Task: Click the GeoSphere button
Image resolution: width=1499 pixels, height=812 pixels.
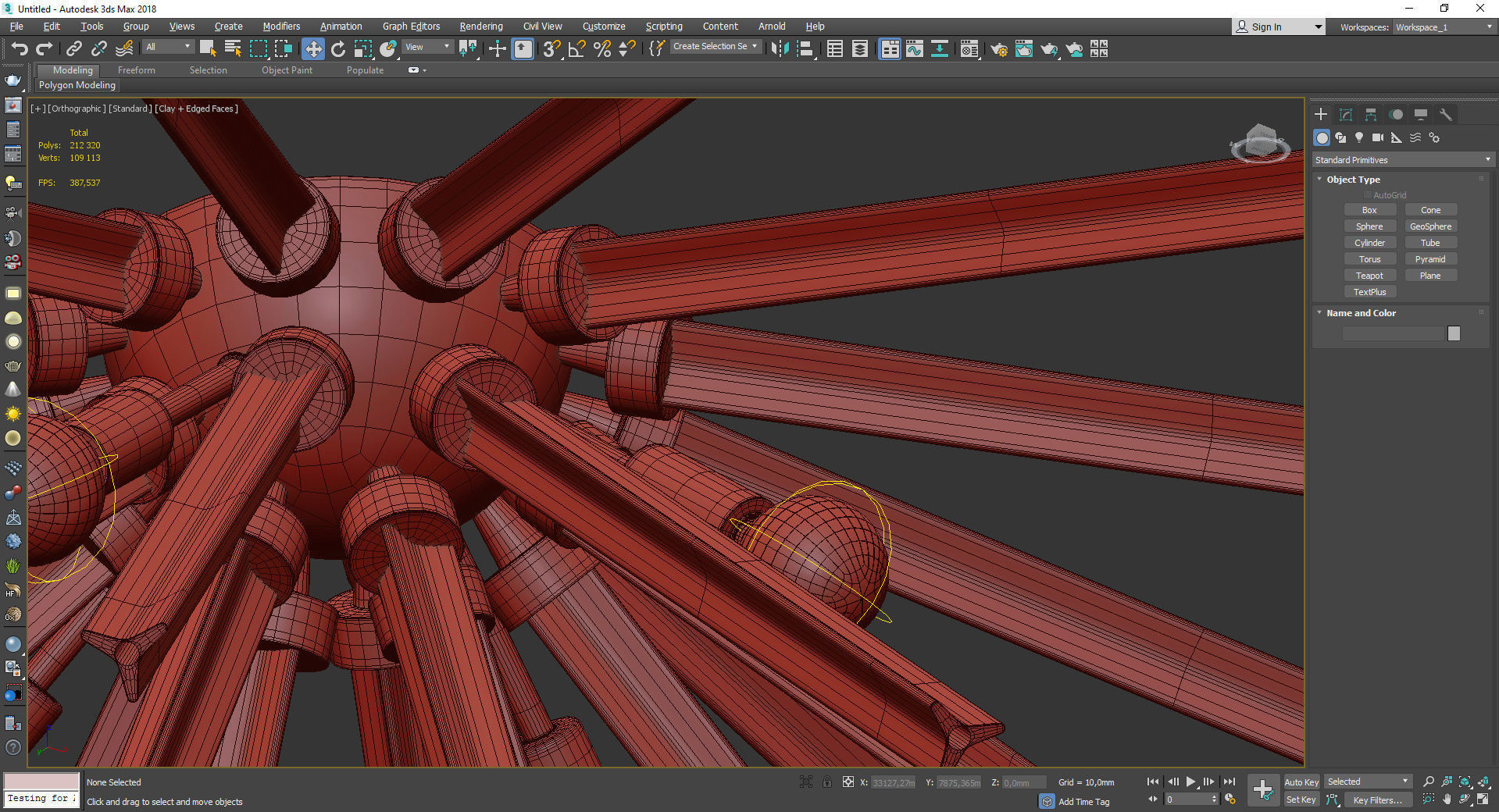Action: pyautogui.click(x=1431, y=226)
